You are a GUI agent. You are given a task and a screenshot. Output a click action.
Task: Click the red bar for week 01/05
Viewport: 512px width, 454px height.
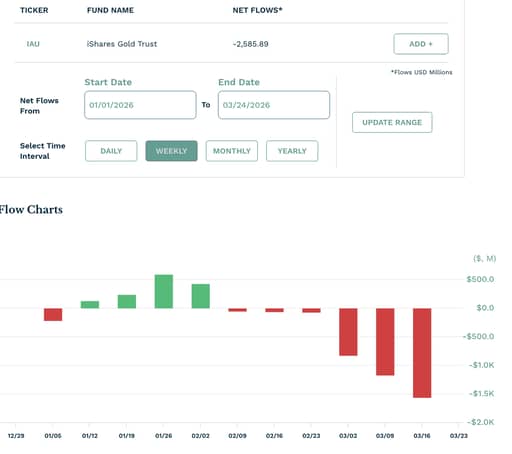pyautogui.click(x=53, y=315)
